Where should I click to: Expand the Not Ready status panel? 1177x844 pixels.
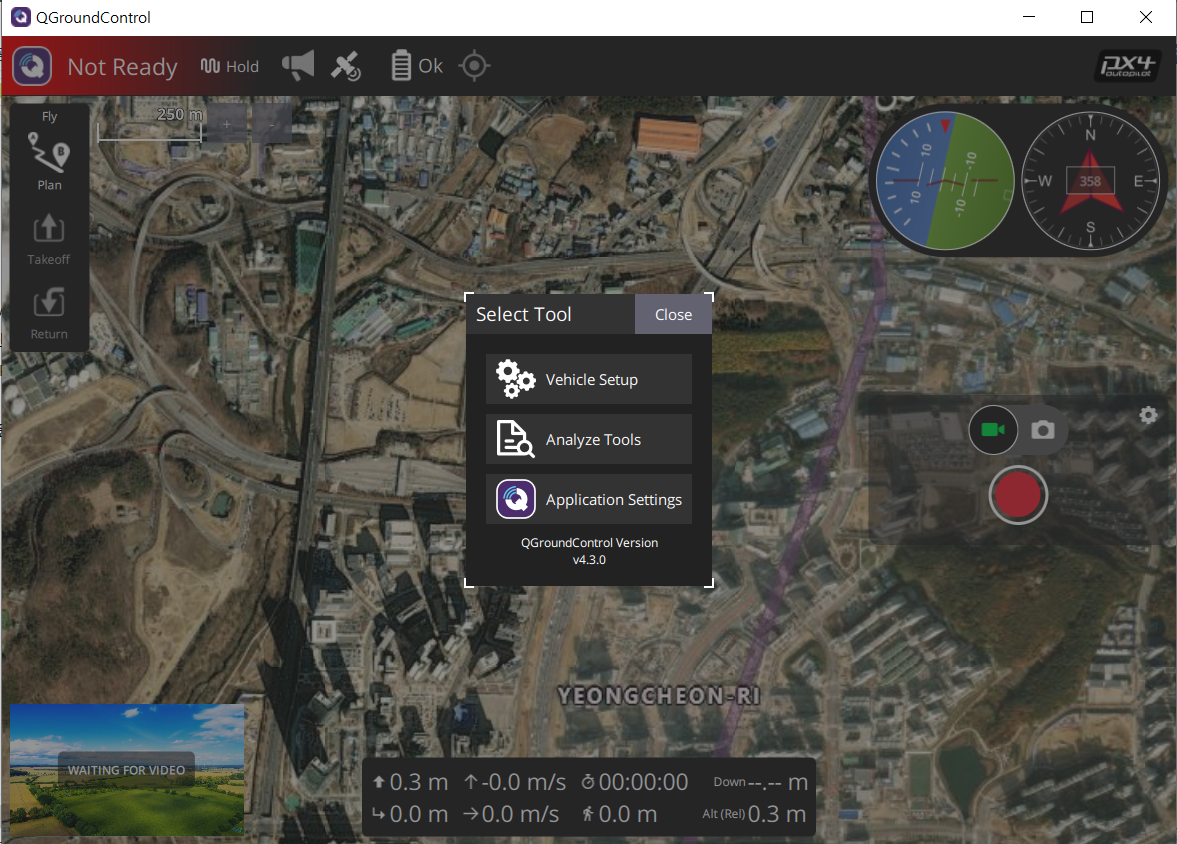[122, 67]
